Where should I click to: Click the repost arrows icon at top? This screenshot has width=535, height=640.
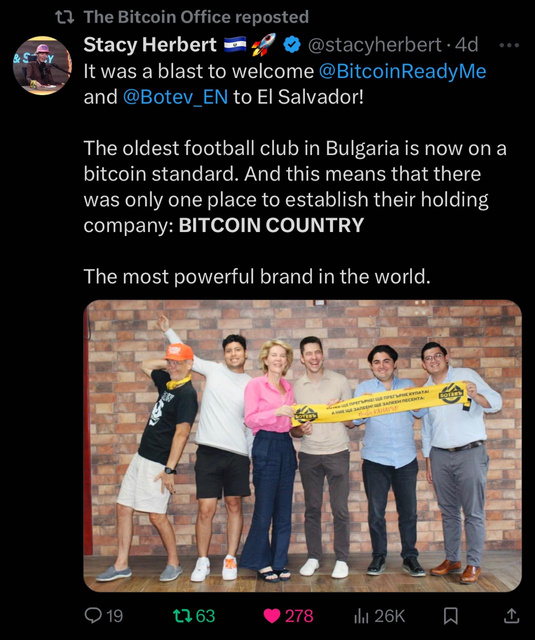tap(64, 17)
